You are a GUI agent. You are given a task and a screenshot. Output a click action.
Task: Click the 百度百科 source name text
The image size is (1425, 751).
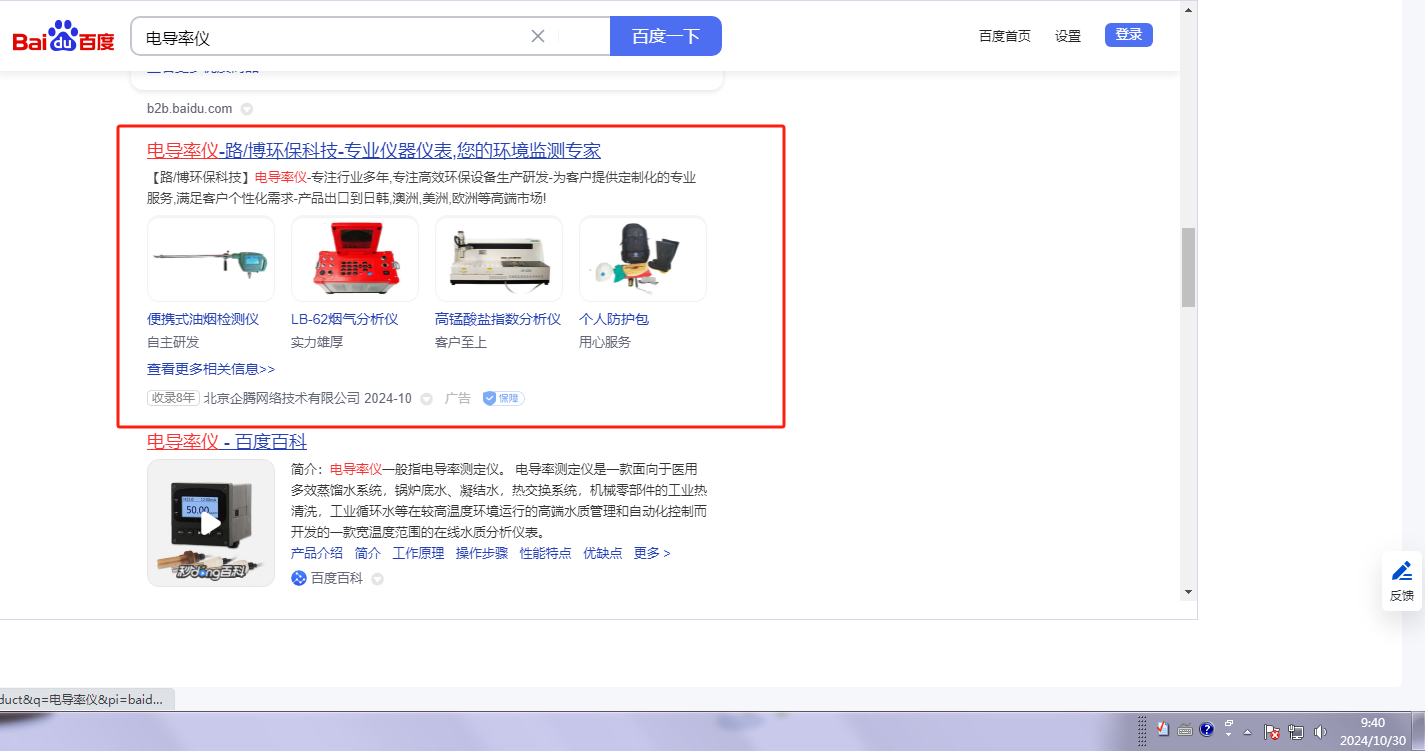coord(337,578)
